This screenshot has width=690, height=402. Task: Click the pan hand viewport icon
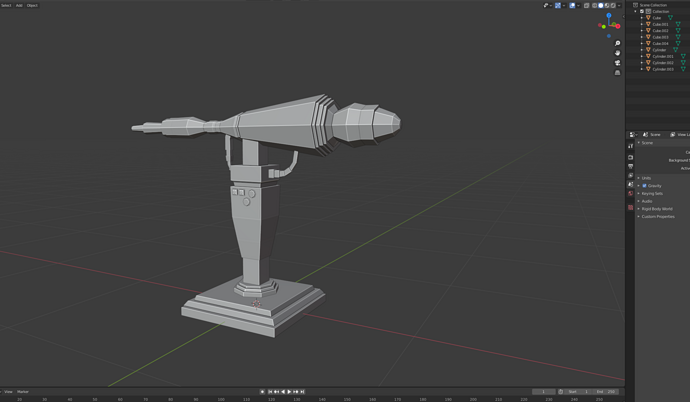coord(617,53)
